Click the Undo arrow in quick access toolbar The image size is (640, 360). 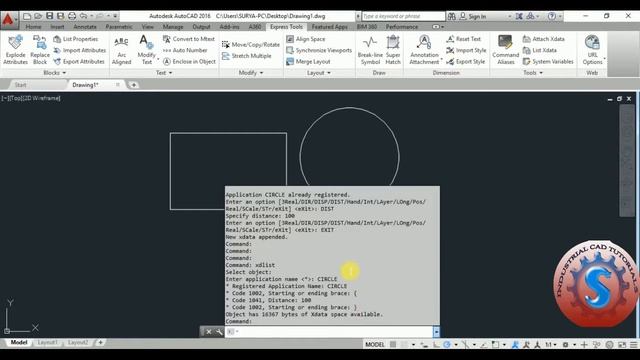coord(83,16)
